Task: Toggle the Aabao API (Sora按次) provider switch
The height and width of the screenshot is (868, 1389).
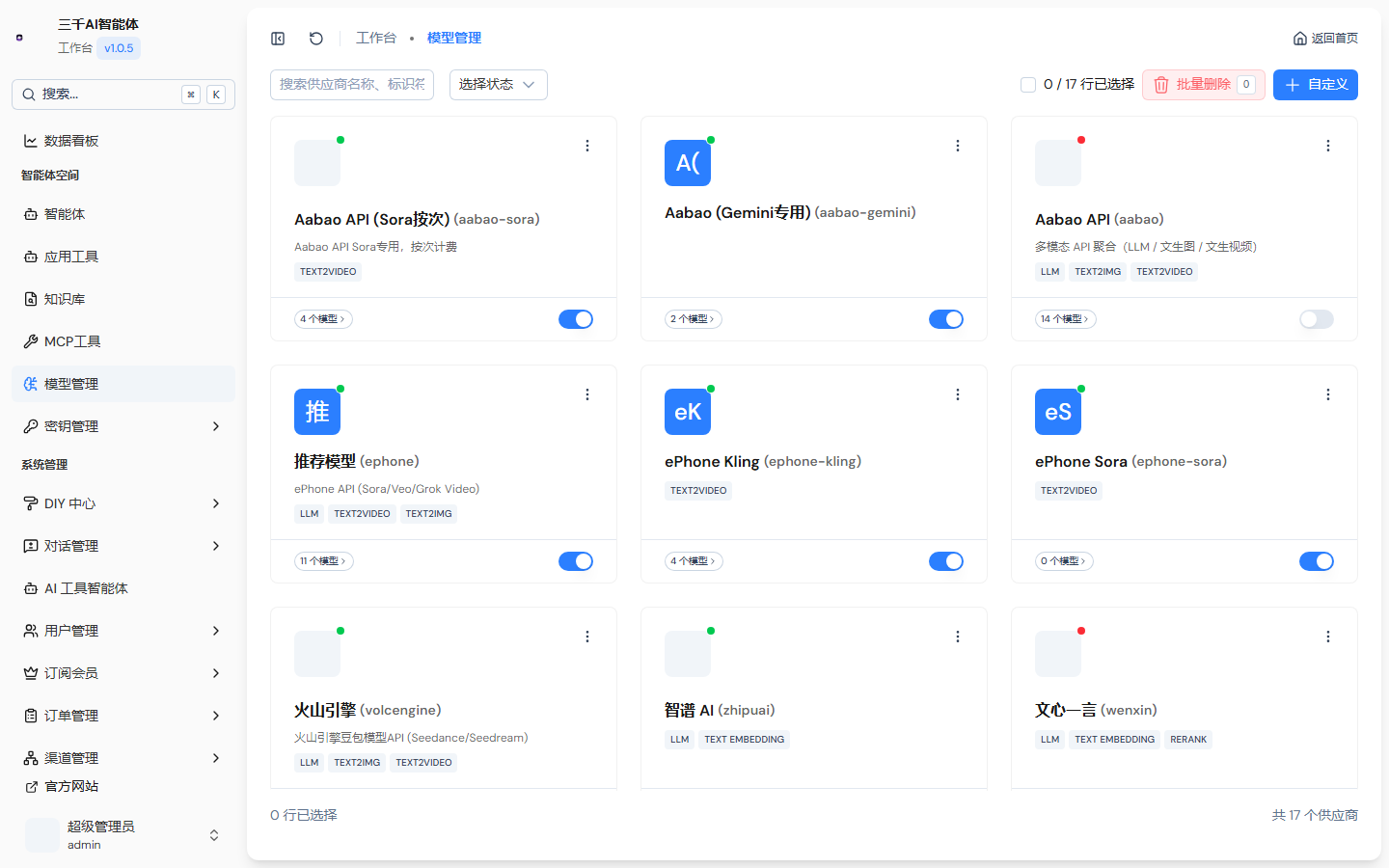Action: (x=576, y=319)
